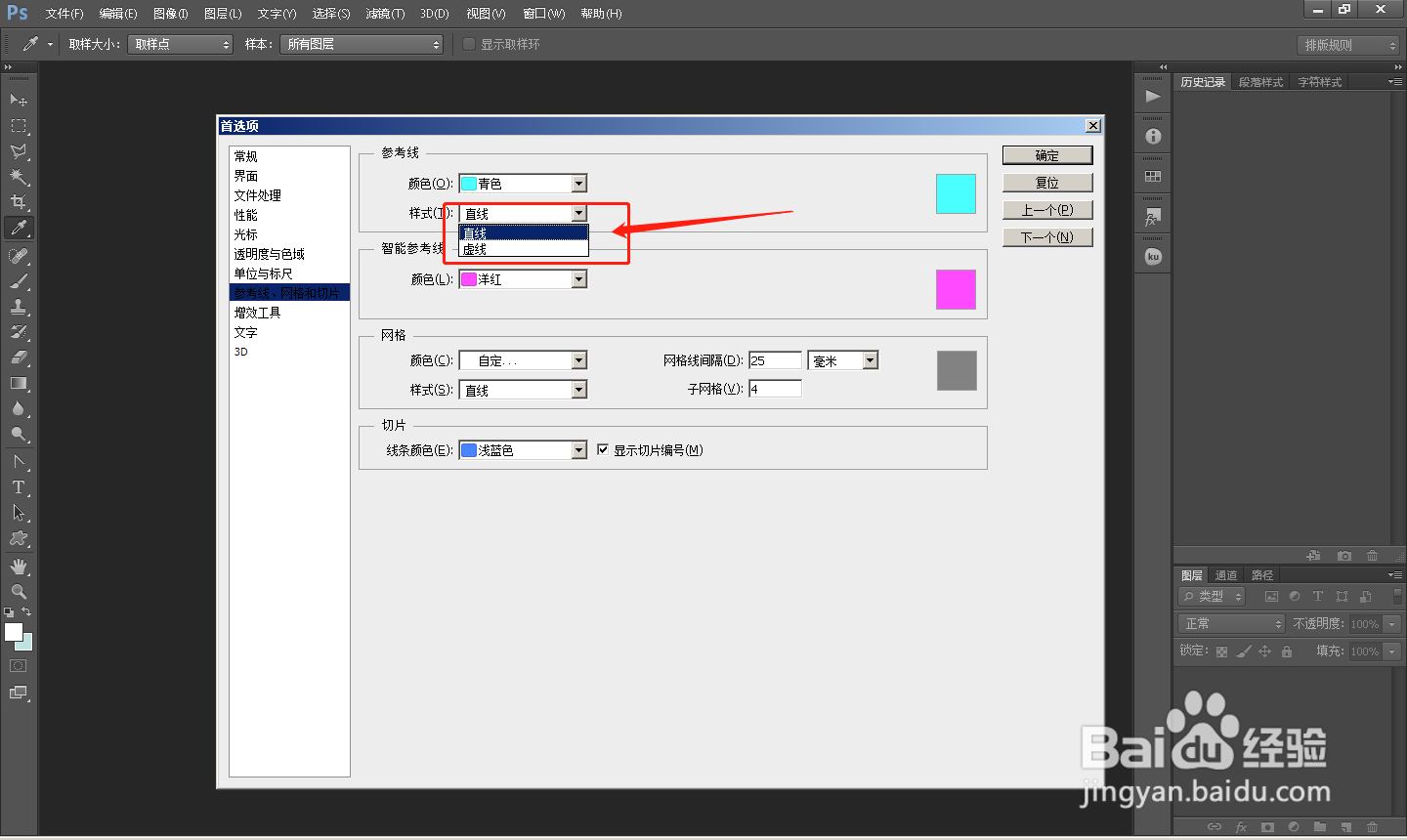The height and width of the screenshot is (840, 1407).
Task: Select the History Brush tool
Action: coord(19,332)
